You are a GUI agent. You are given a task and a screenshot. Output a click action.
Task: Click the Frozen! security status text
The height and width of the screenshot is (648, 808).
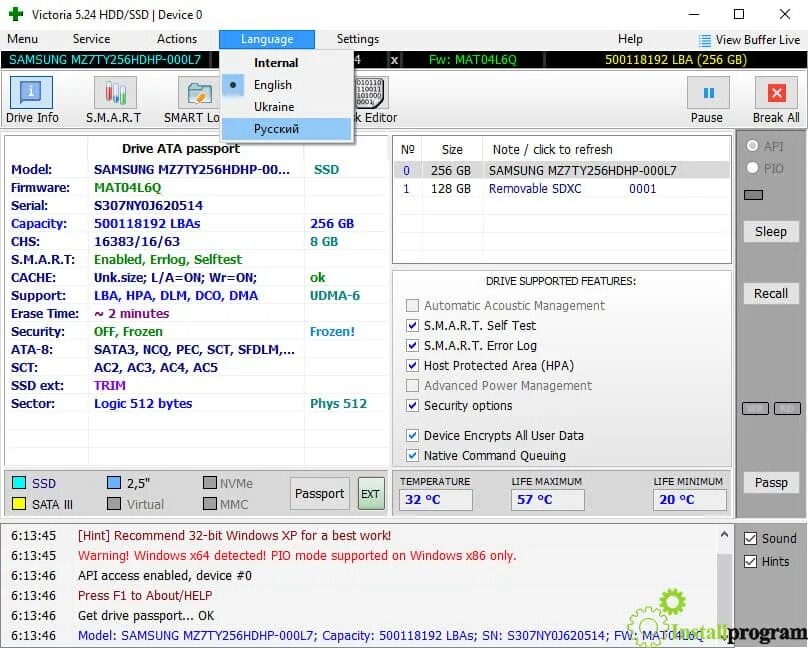pos(332,332)
